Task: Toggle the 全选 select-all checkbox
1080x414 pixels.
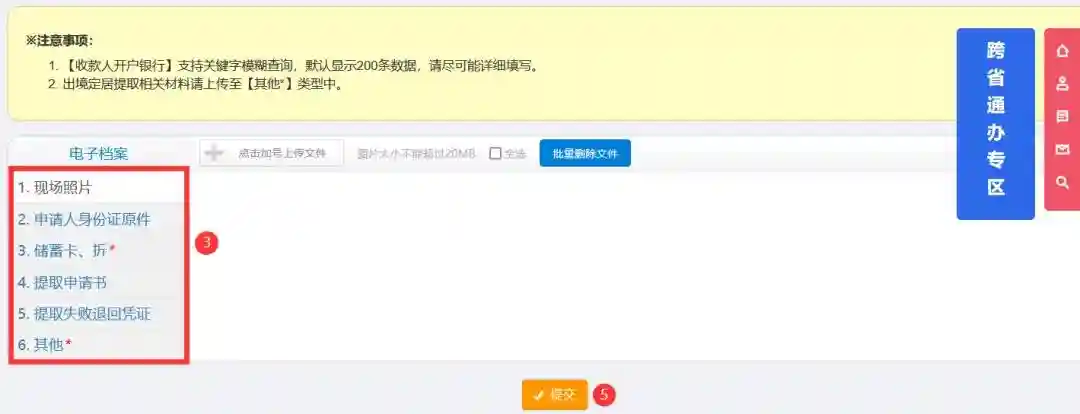Action: pyautogui.click(x=495, y=154)
